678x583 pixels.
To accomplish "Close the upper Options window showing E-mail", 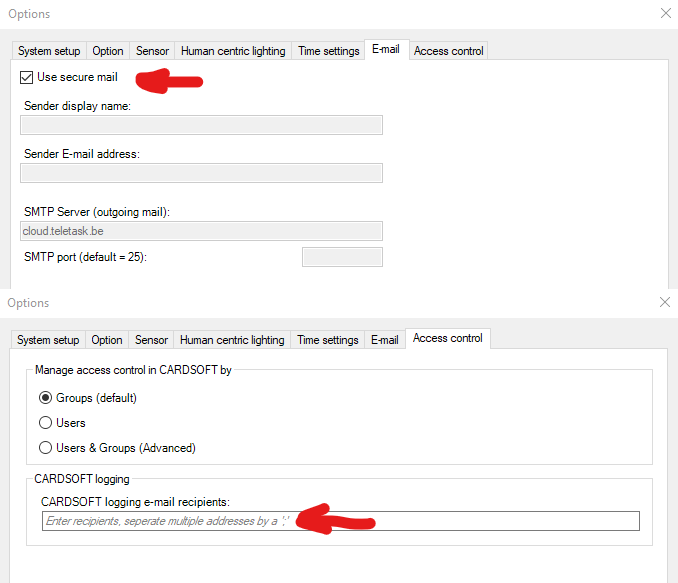I will tap(666, 13).
